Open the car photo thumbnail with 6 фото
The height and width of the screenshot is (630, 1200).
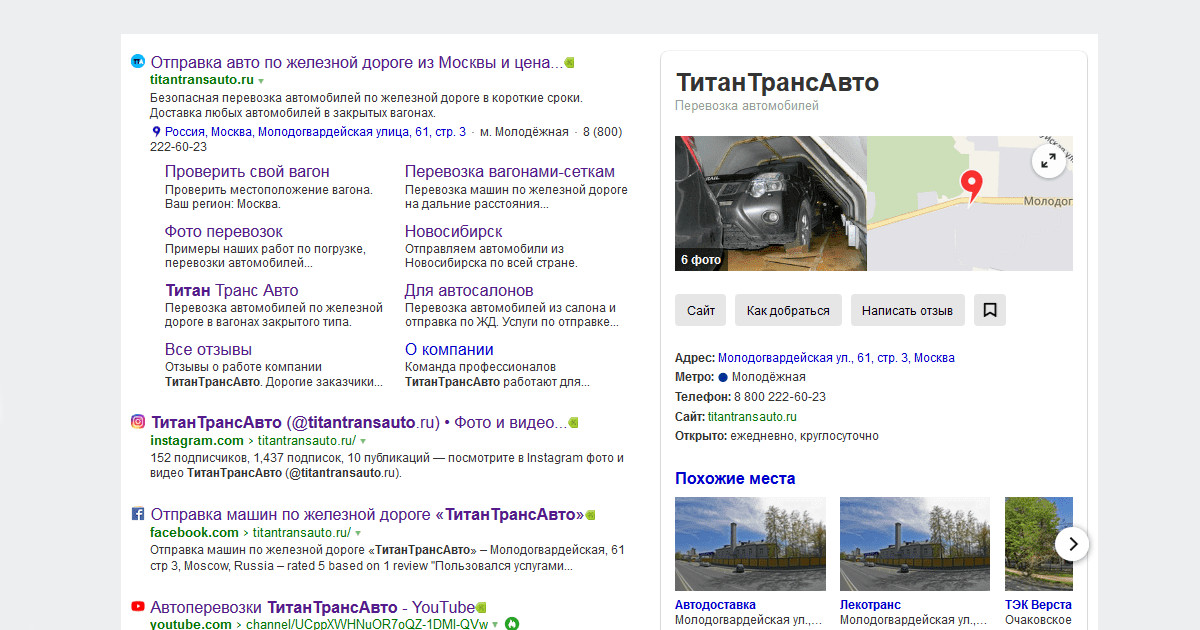(x=771, y=203)
